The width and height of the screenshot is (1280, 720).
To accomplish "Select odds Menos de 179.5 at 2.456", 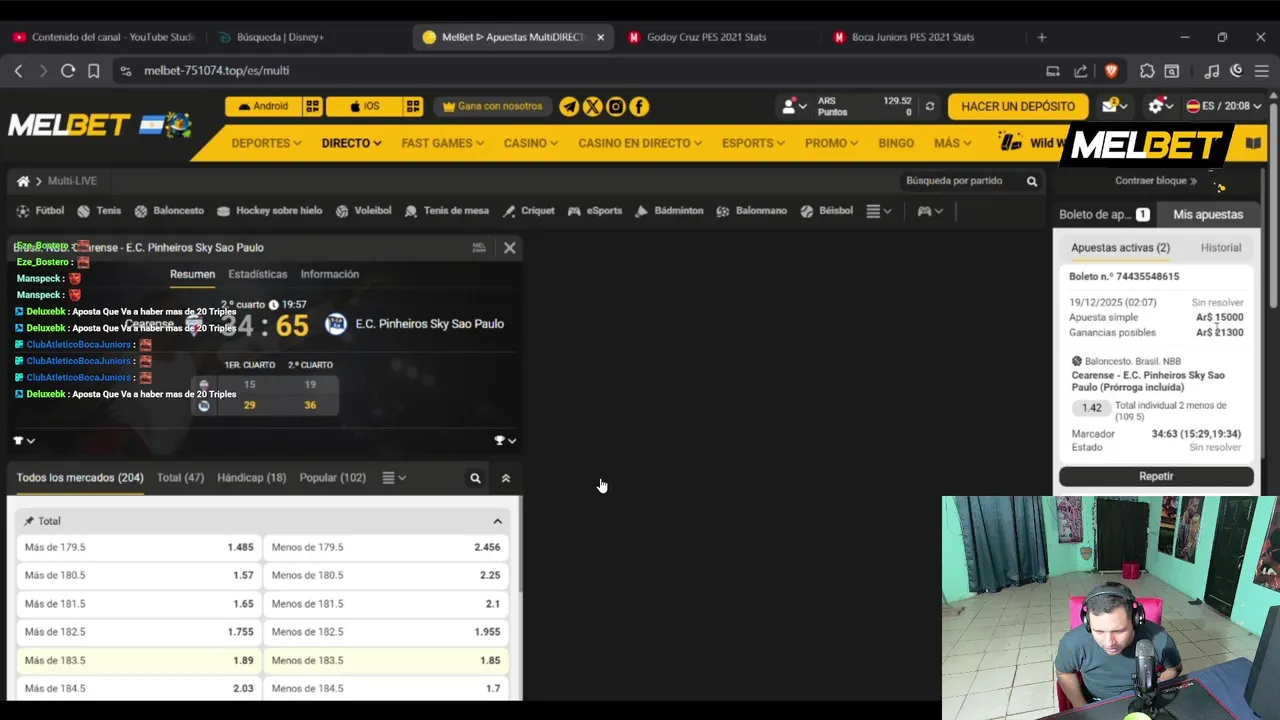I will [386, 548].
